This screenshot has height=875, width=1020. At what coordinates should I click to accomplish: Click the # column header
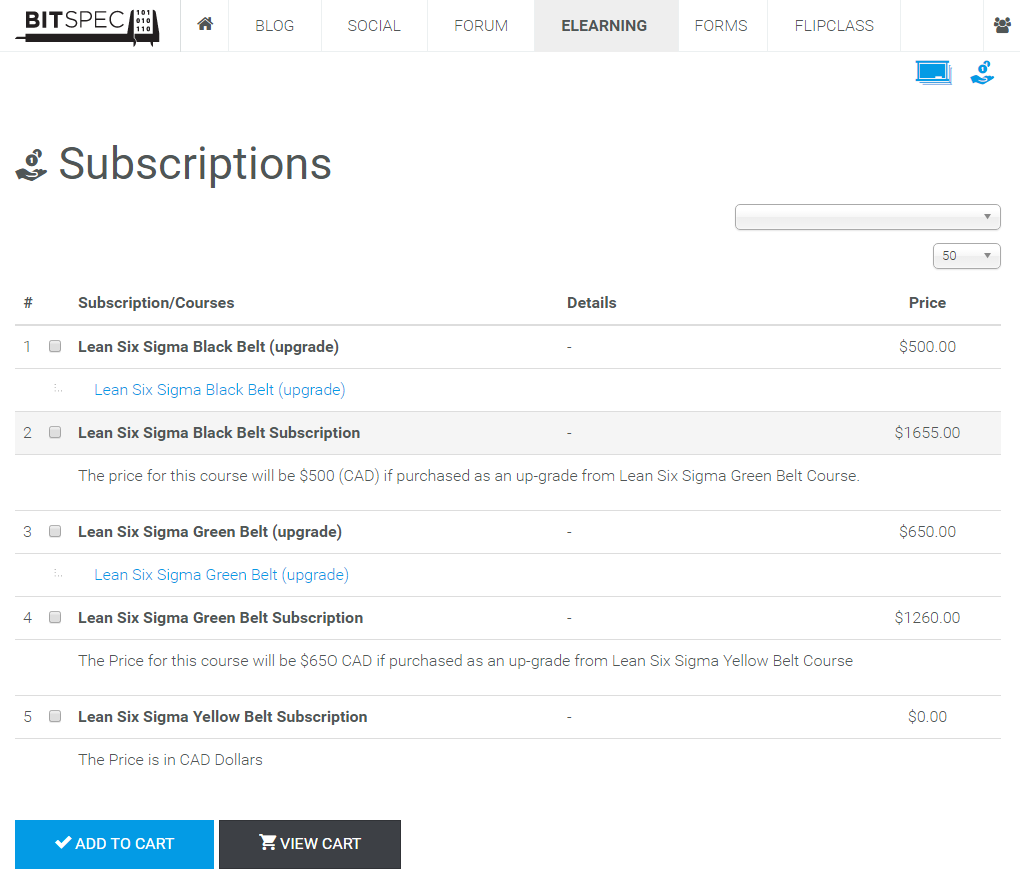tap(28, 303)
